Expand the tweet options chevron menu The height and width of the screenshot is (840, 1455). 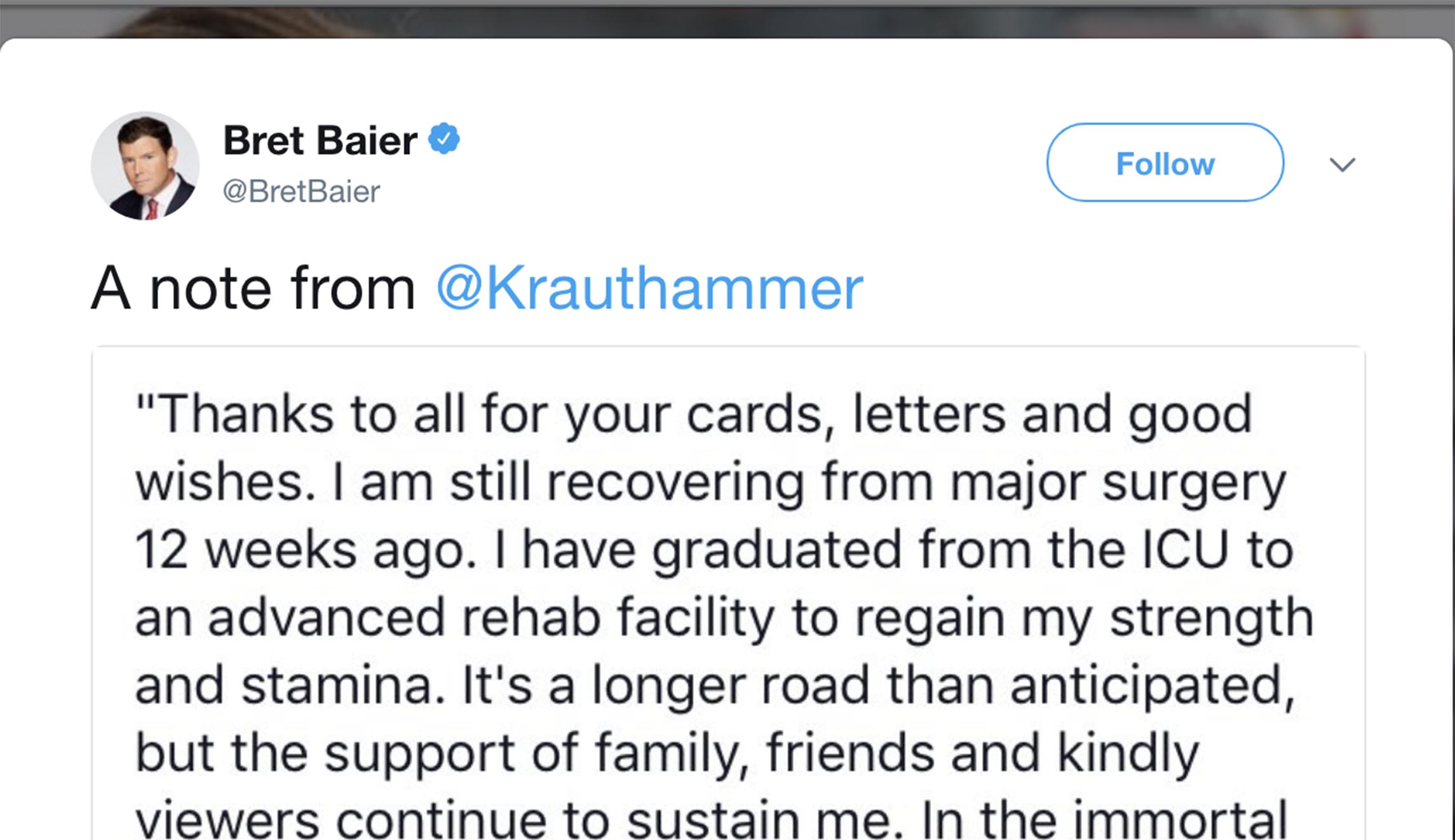1342,165
